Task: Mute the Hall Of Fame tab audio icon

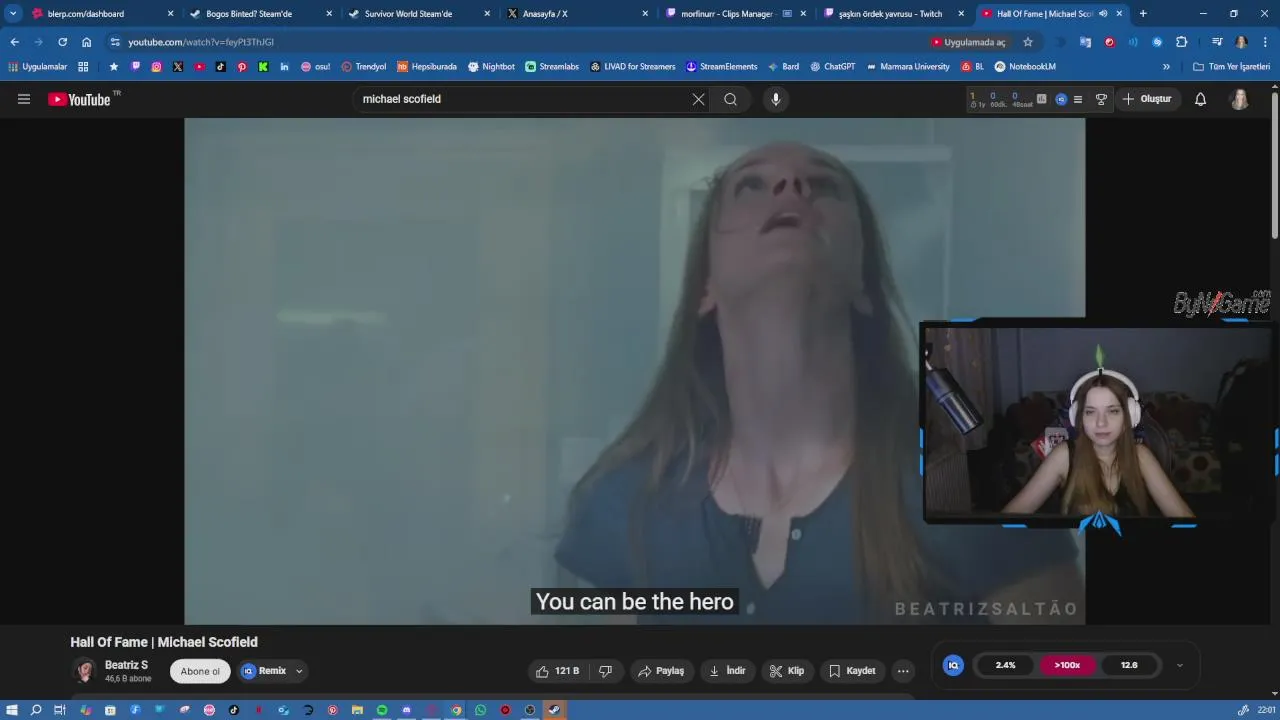Action: [1103, 14]
